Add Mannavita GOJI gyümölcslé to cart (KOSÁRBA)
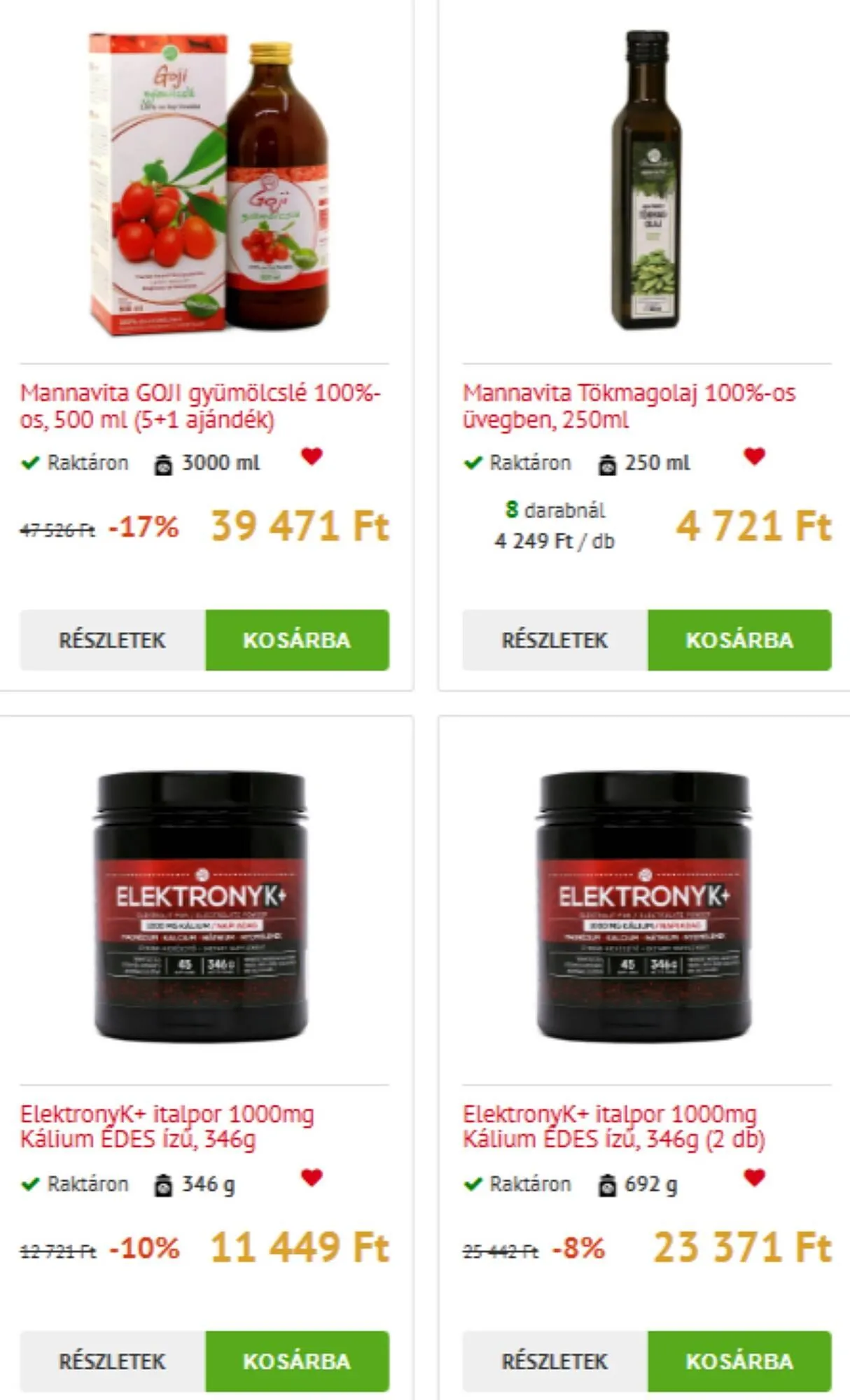Screen dimensions: 850x1400 click(x=297, y=640)
